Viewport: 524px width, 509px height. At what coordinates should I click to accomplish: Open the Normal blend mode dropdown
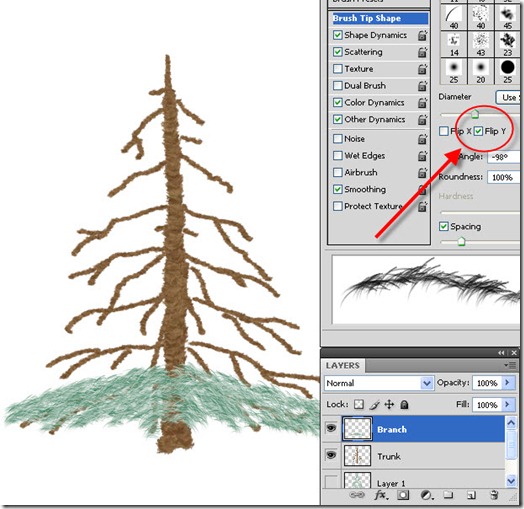379,383
